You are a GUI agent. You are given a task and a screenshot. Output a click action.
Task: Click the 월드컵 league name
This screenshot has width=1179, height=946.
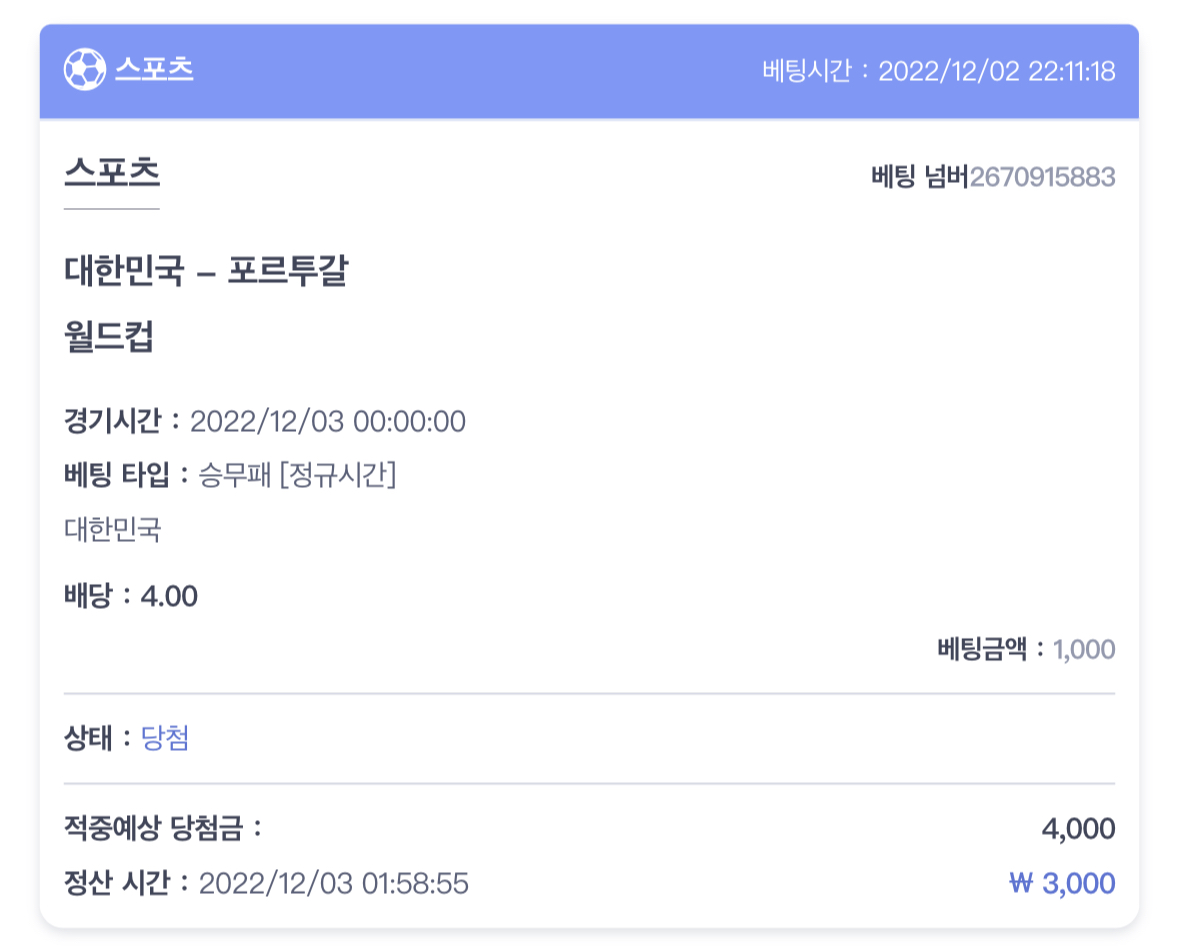tap(109, 336)
